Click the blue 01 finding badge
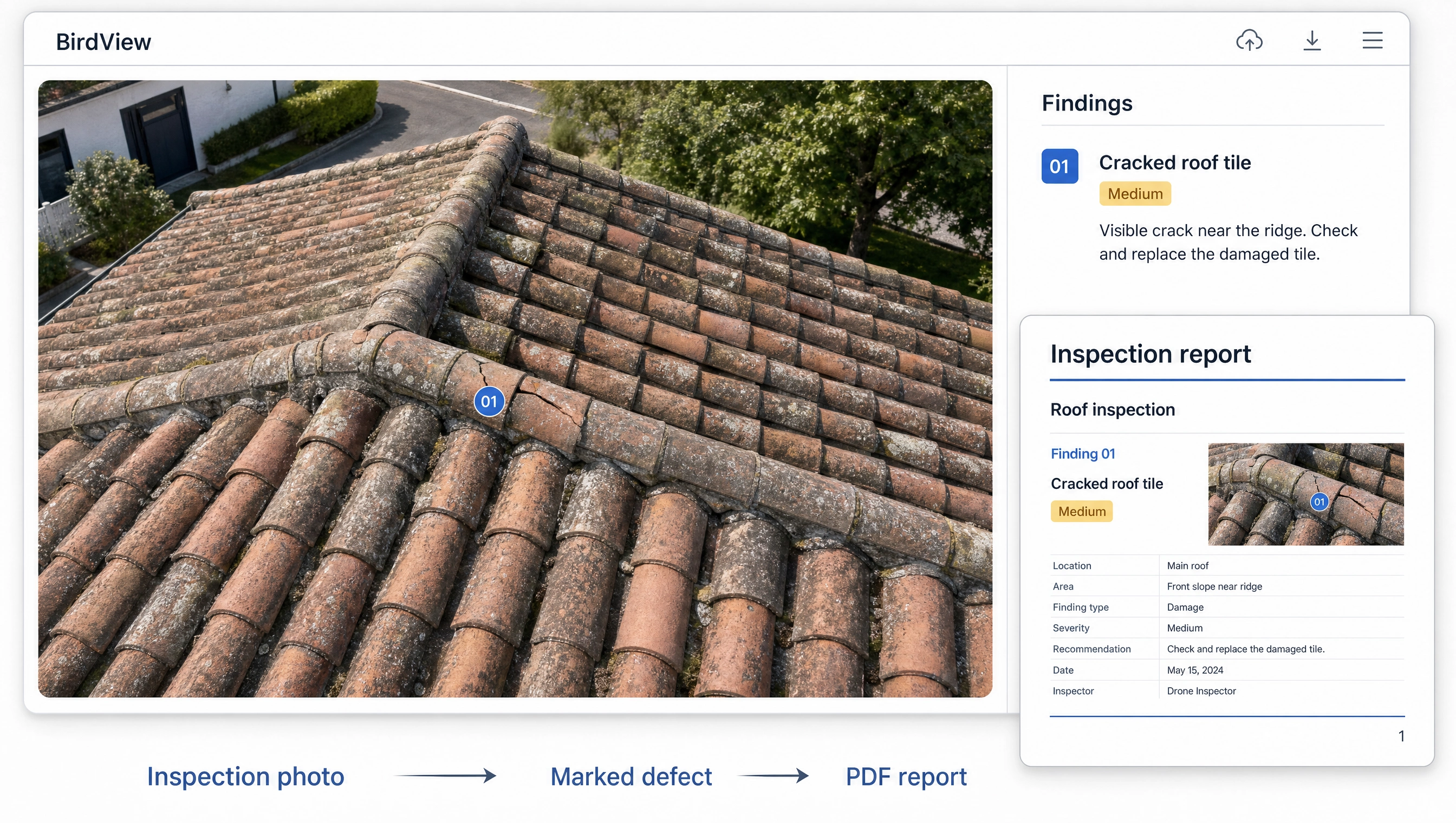The height and width of the screenshot is (823, 1456). click(x=1059, y=166)
